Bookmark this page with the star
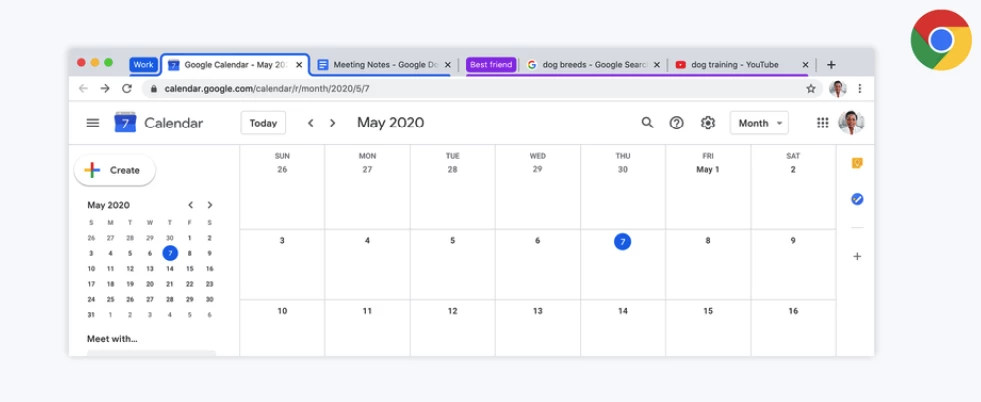Image resolution: width=981 pixels, height=402 pixels. pyautogui.click(x=811, y=89)
